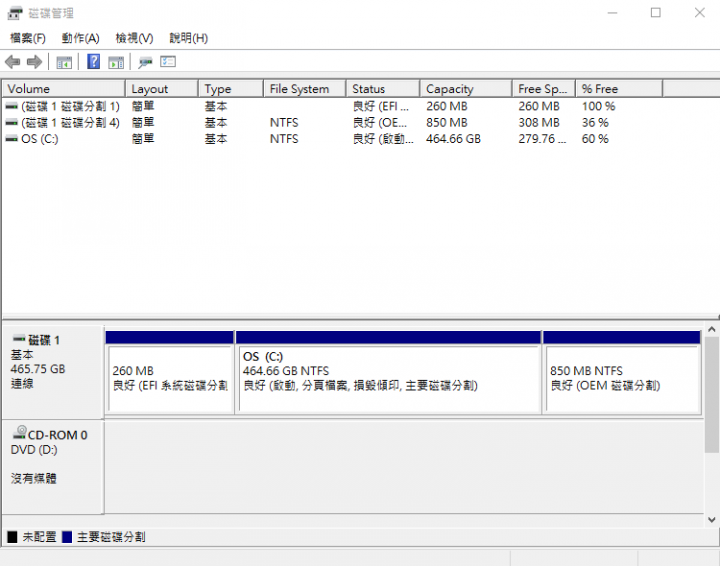This screenshot has height=566, width=720.
Task: Click the Forward arrow toolbar icon
Action: pyautogui.click(x=34, y=62)
